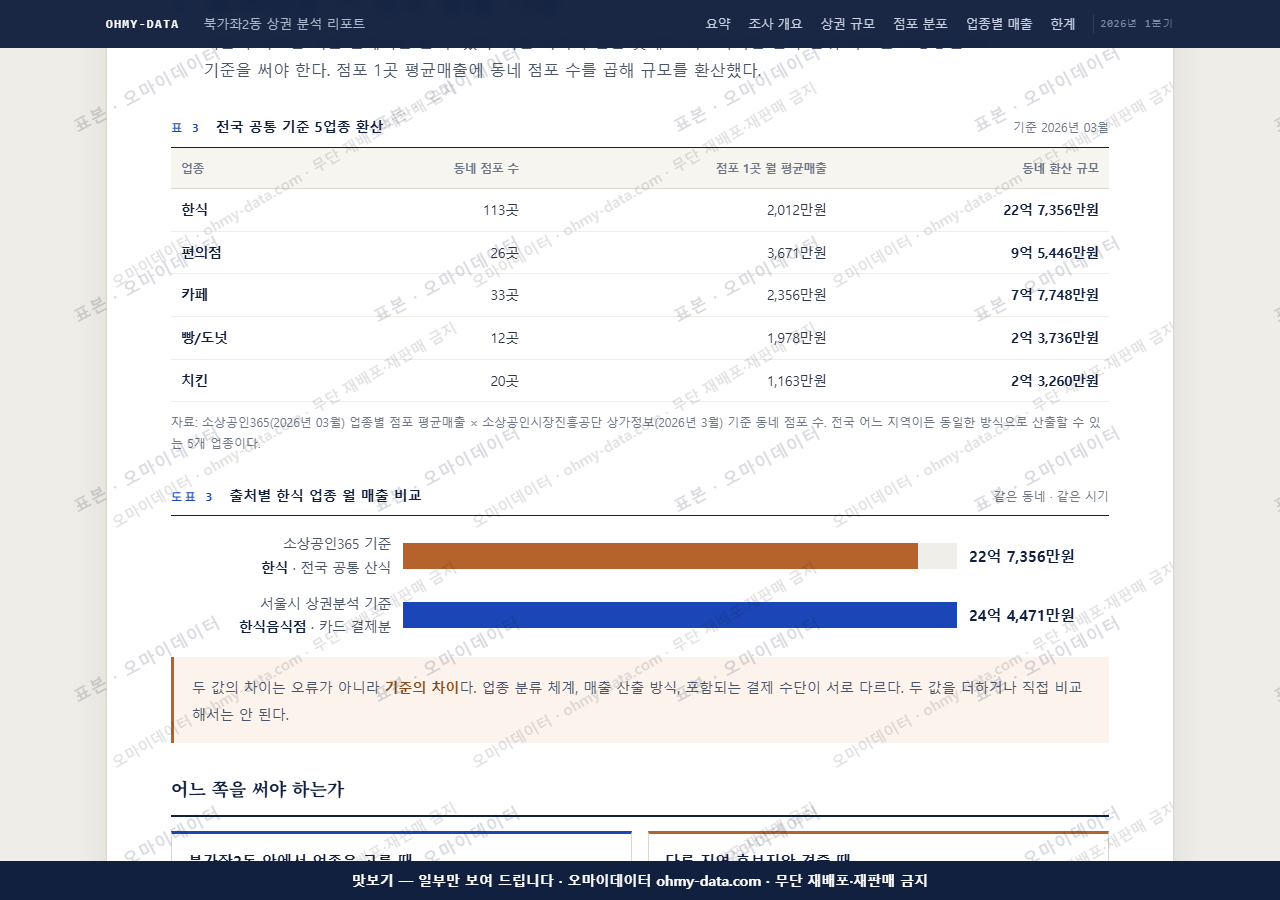
Task: Click the 12곳 store count cell
Action: (x=504, y=338)
